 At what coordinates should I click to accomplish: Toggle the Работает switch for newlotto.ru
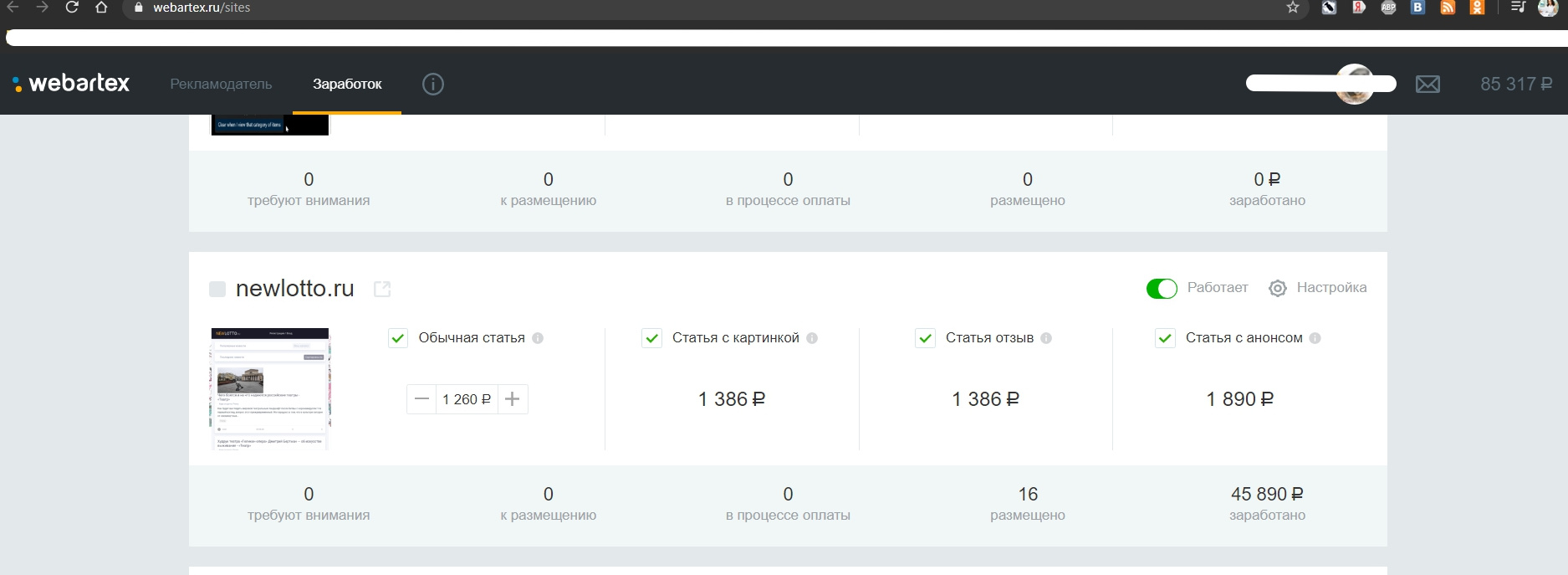(1162, 289)
